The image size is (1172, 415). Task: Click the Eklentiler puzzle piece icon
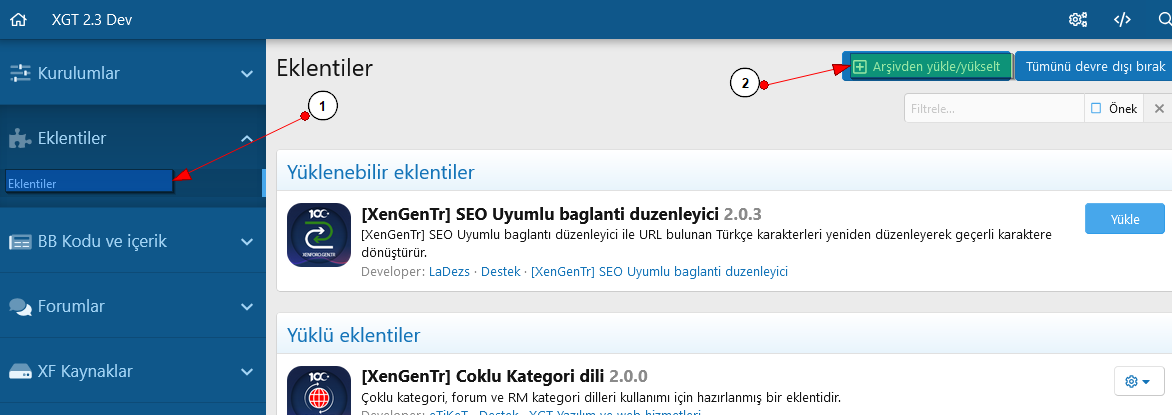(x=19, y=138)
